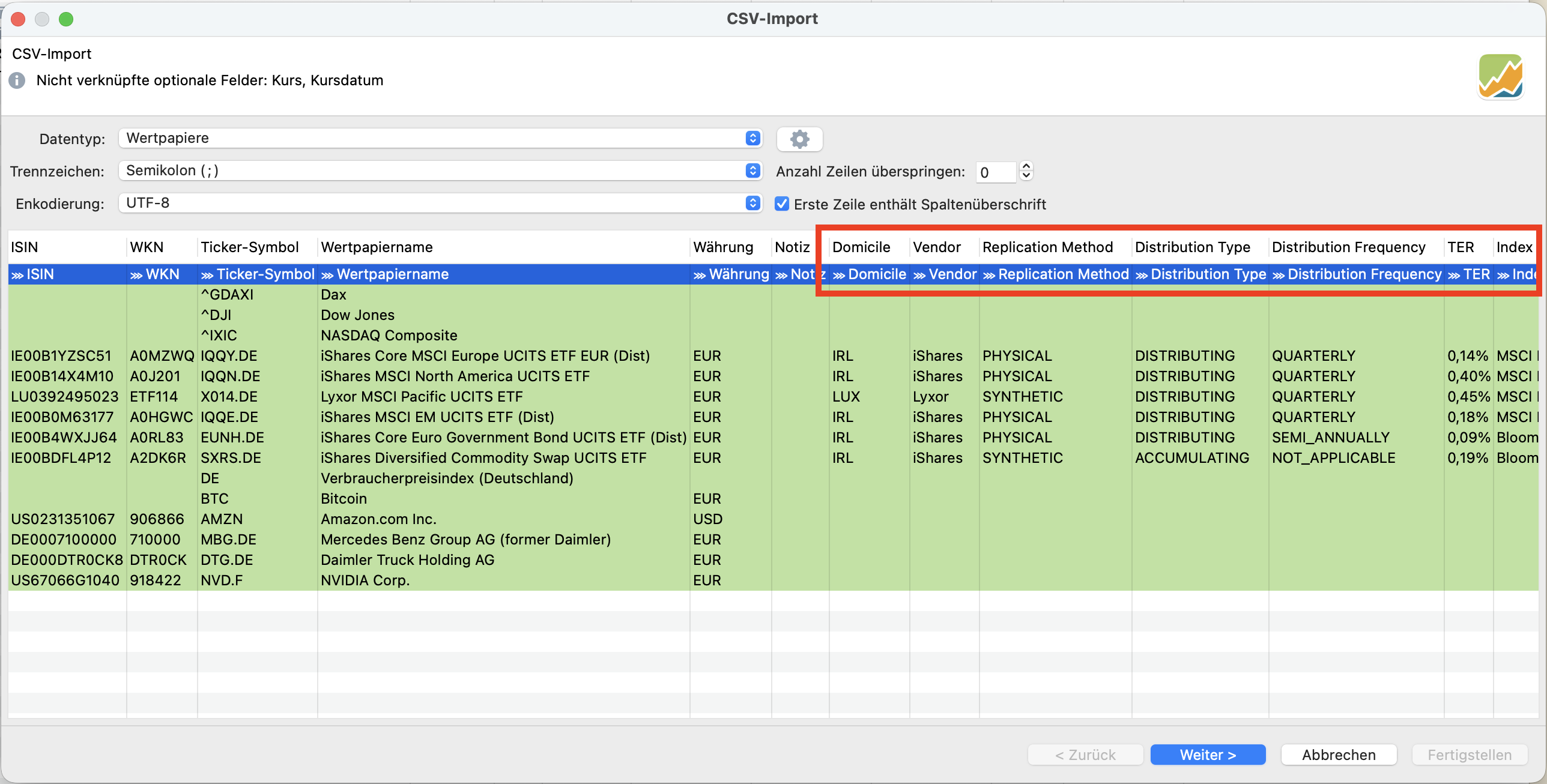Select the Domicile column header
Screen dimensions: 1547x784
[x=870, y=247]
